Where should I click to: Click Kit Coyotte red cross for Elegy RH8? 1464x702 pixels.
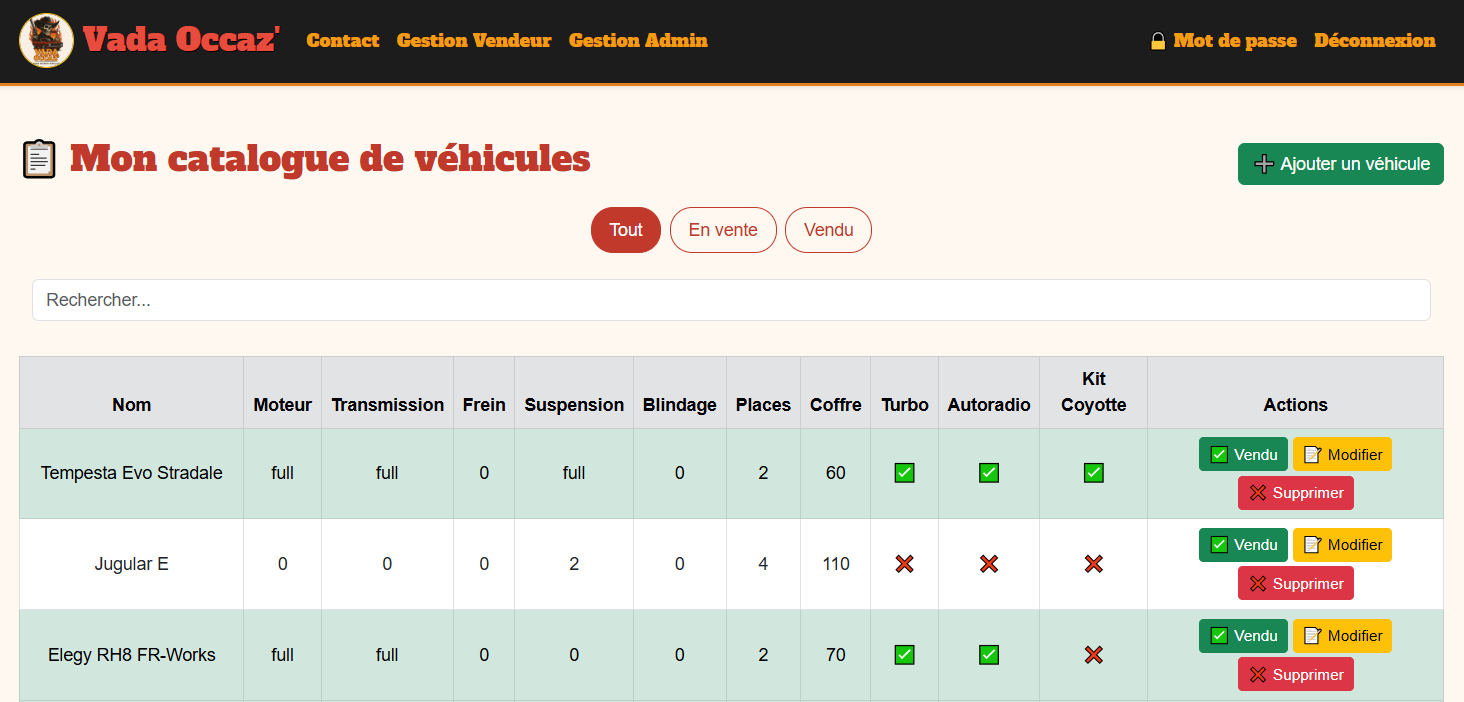[1093, 655]
